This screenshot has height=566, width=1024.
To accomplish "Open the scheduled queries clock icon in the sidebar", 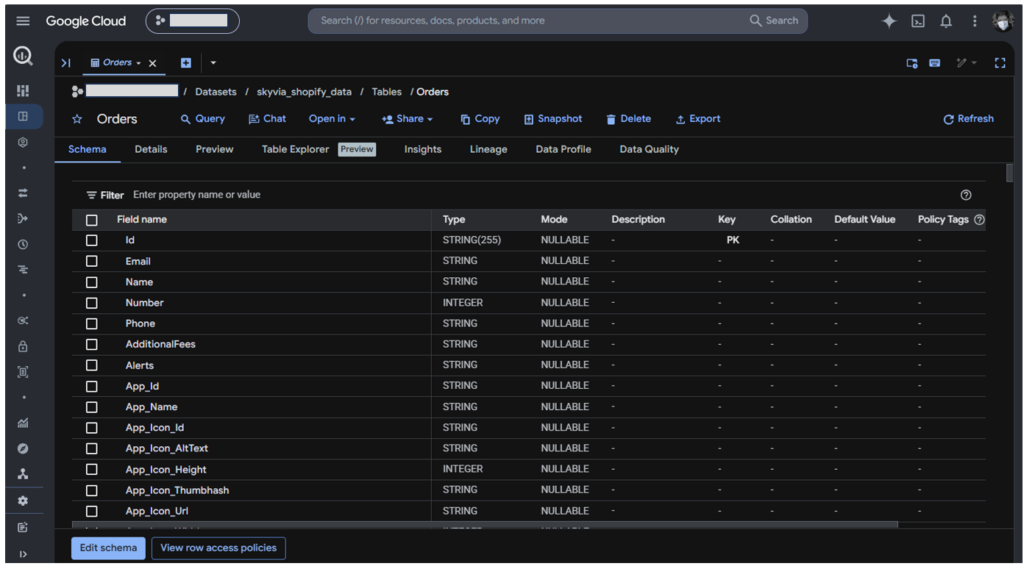I will (23, 244).
